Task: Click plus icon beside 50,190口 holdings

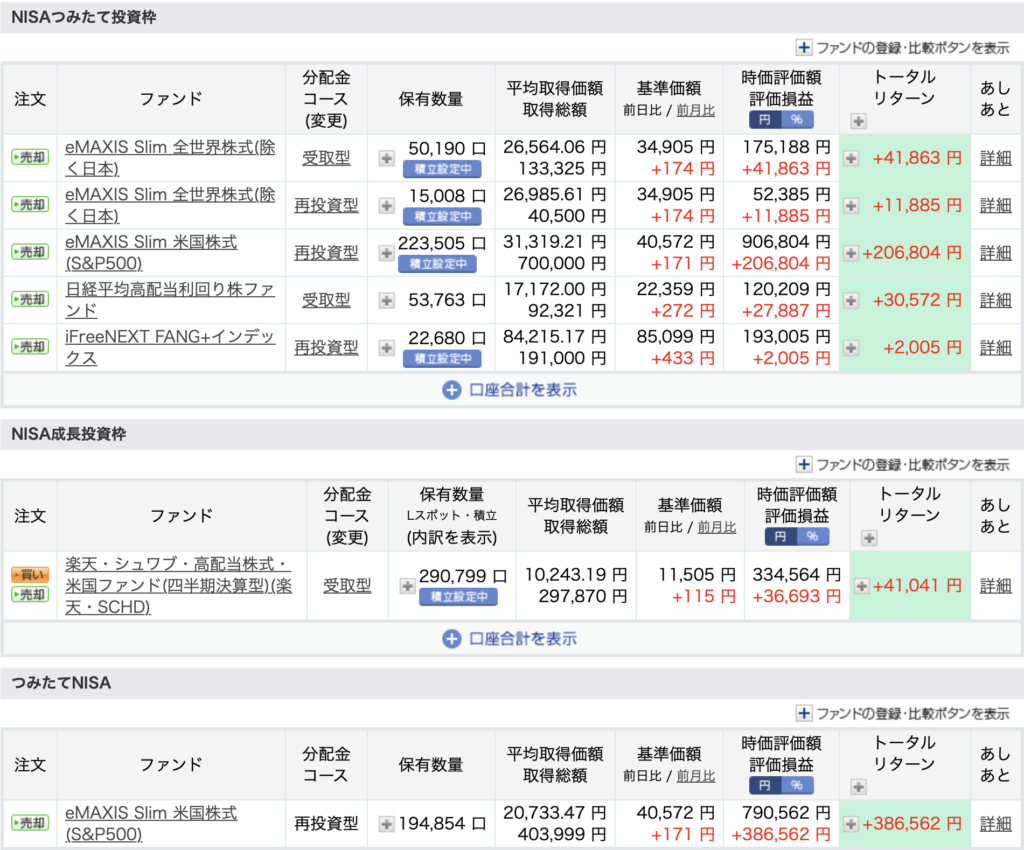Action: [386, 157]
